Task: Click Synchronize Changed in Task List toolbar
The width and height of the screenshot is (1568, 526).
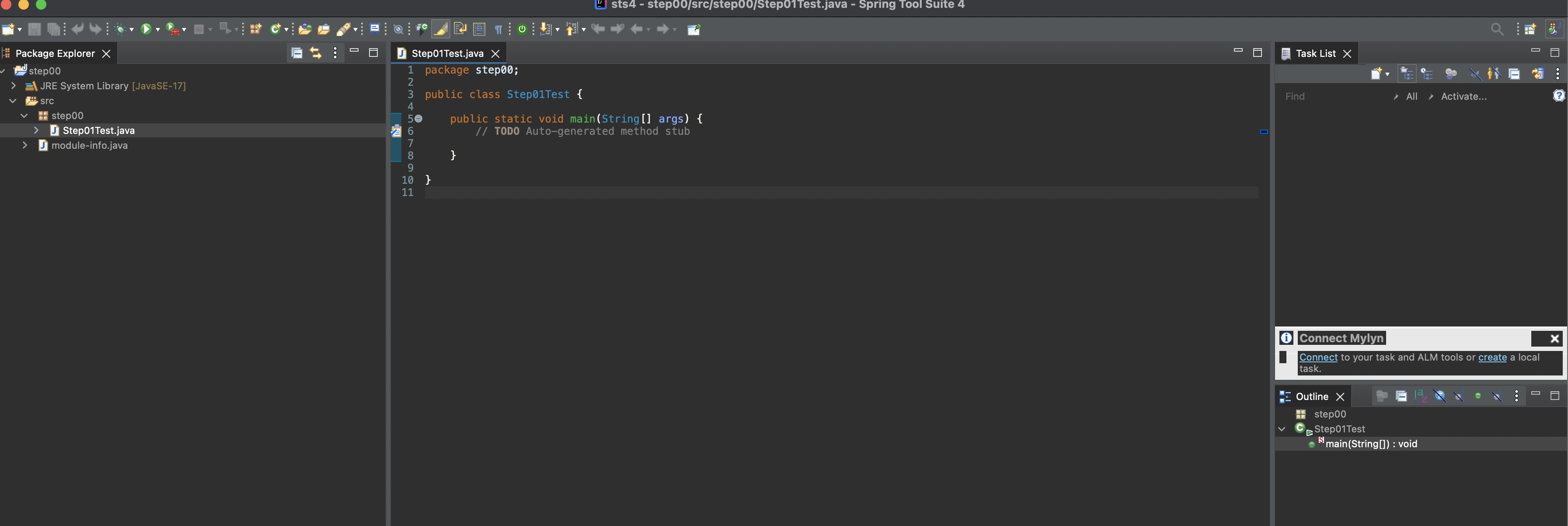Action: click(x=1537, y=74)
